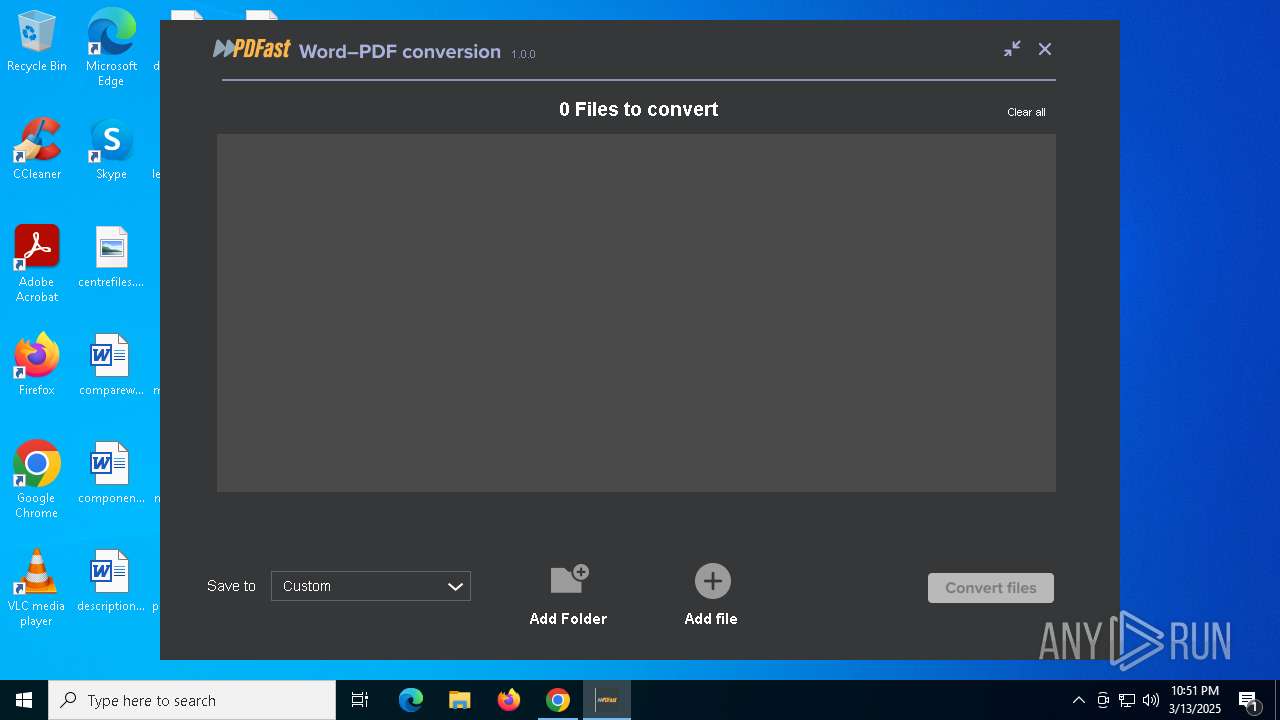Launch Chrome from the taskbar
1280x720 pixels.
558,700
